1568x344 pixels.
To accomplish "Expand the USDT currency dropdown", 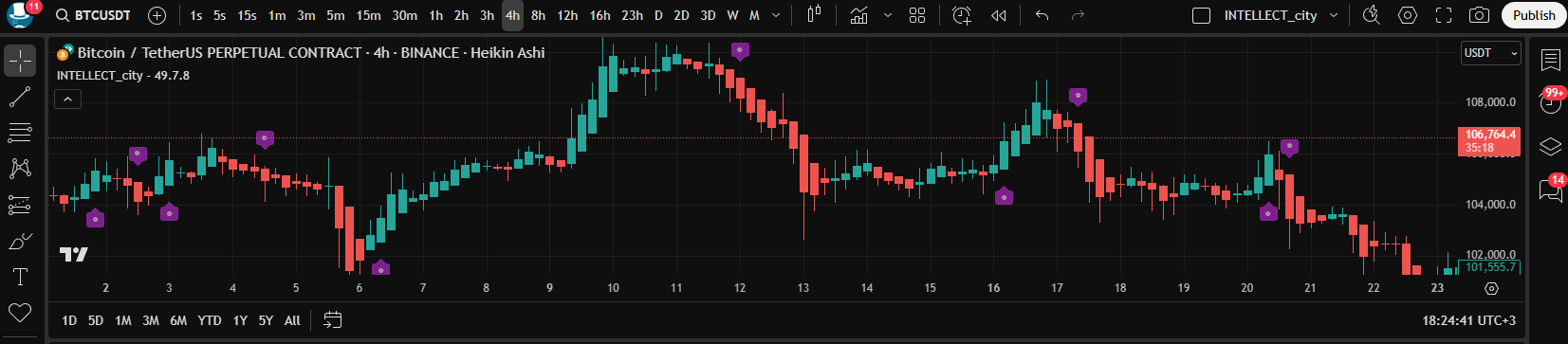I will (1490, 53).
